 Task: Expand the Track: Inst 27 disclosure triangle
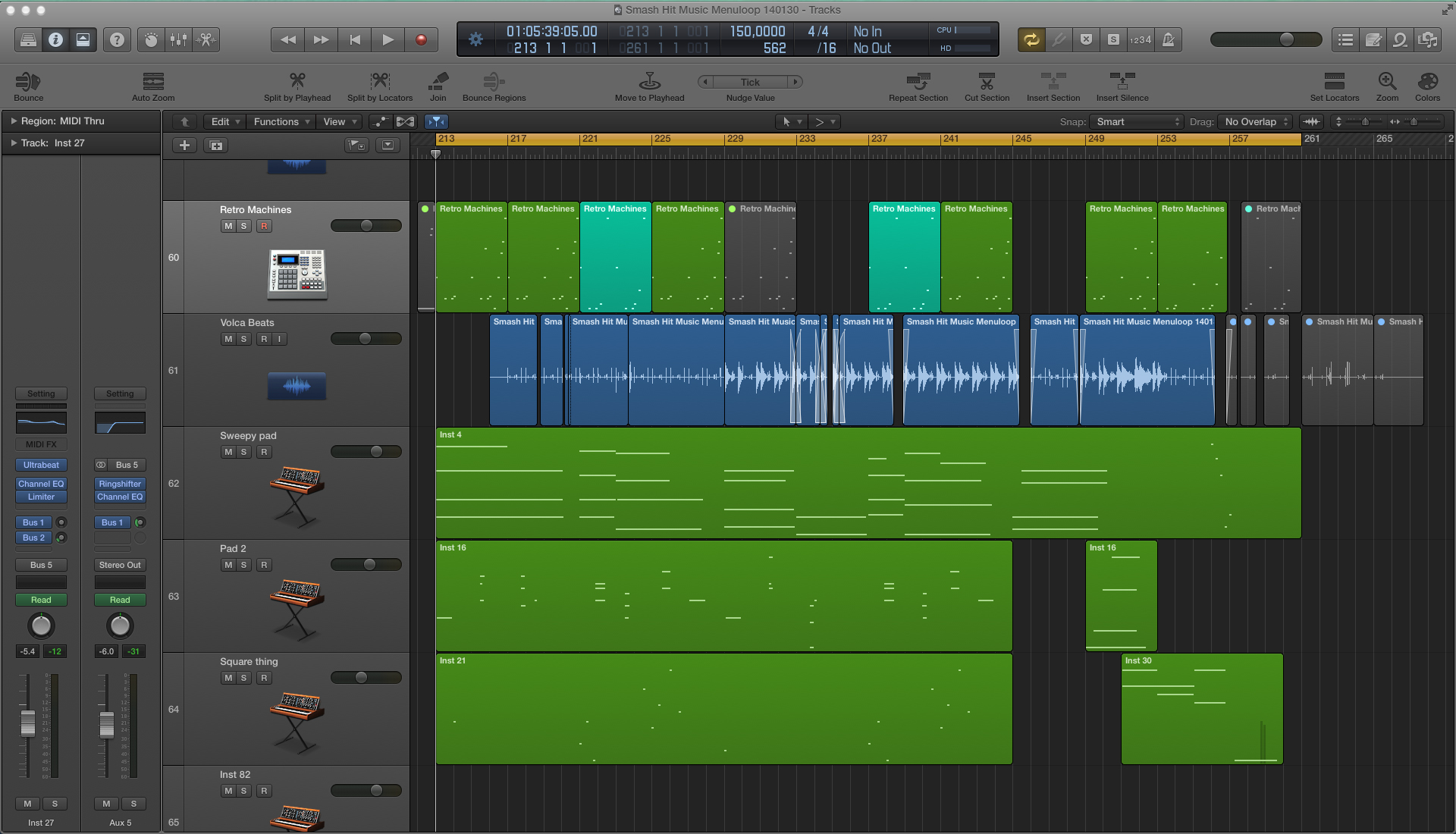13,143
